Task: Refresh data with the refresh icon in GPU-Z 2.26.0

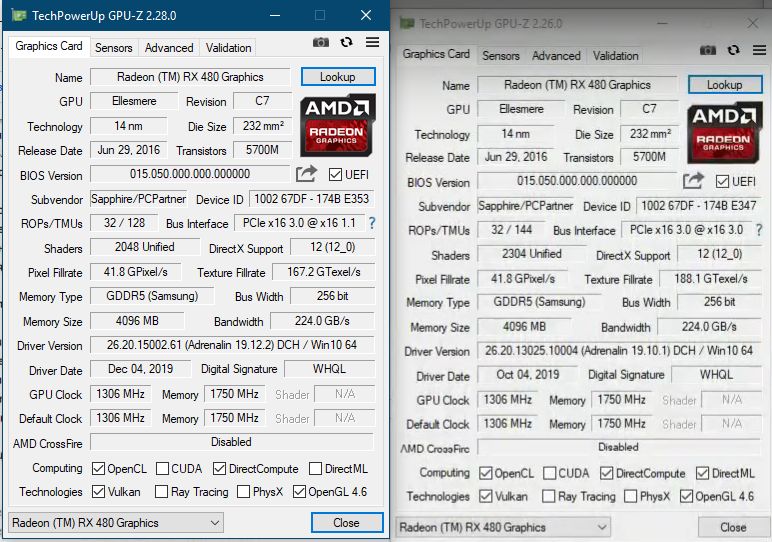Action: coord(734,50)
